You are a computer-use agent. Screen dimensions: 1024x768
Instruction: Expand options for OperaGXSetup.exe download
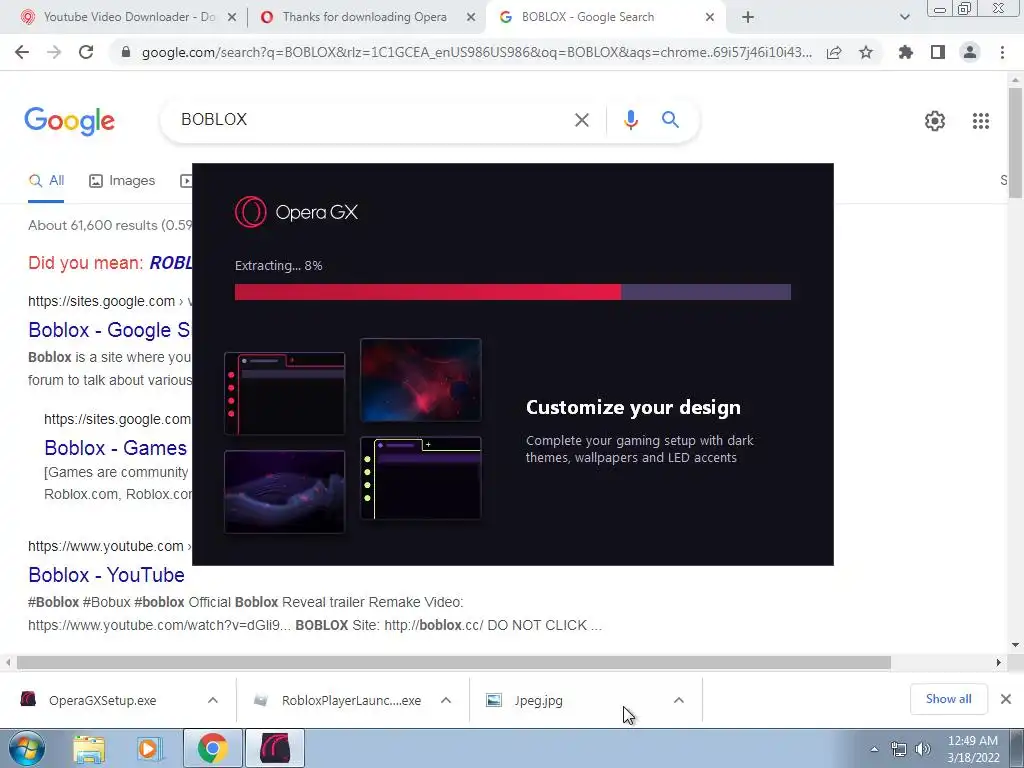point(213,700)
